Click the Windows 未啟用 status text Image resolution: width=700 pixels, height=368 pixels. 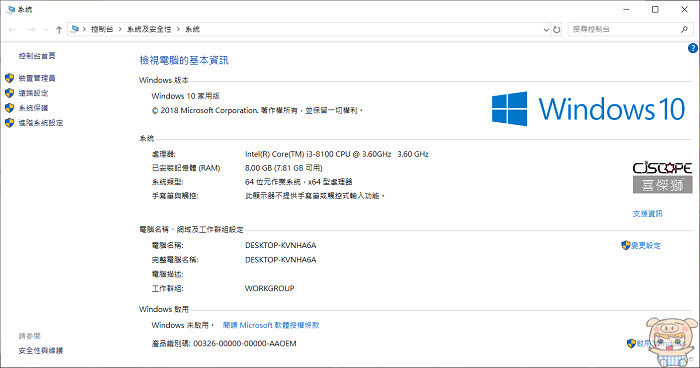182,325
